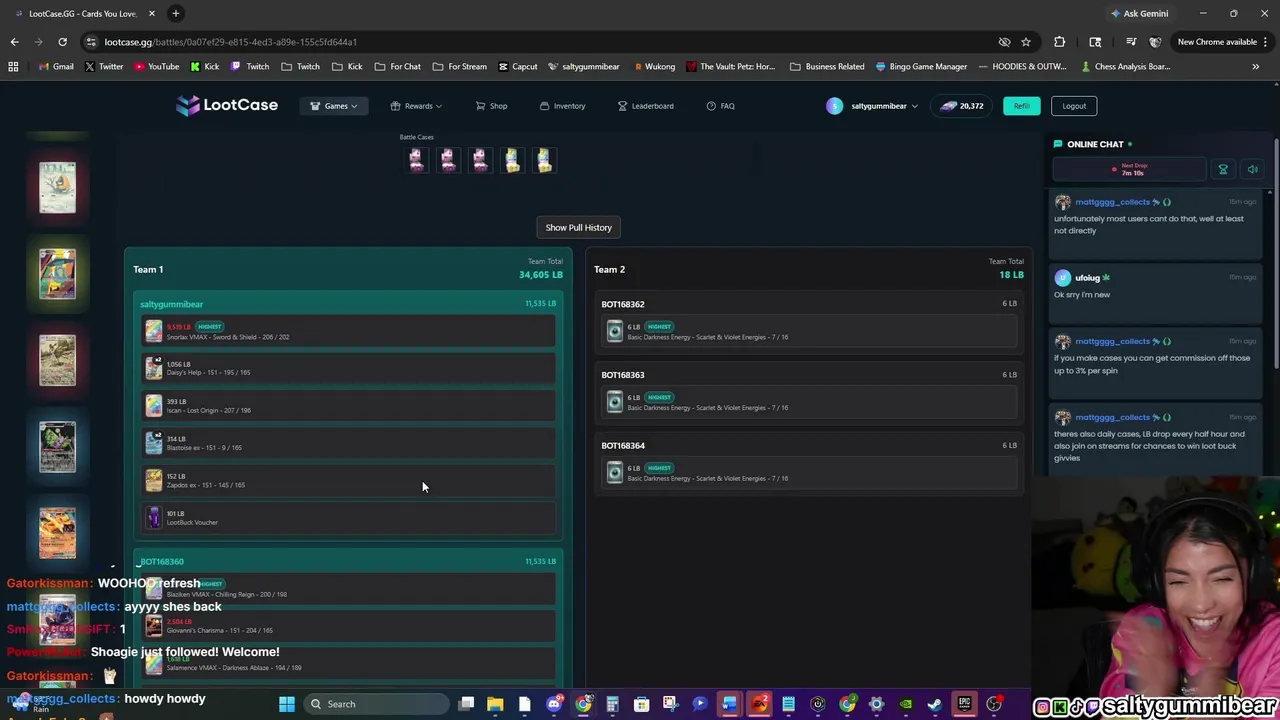
Task: Open the Chrome apps grid icon
Action: pos(13,67)
